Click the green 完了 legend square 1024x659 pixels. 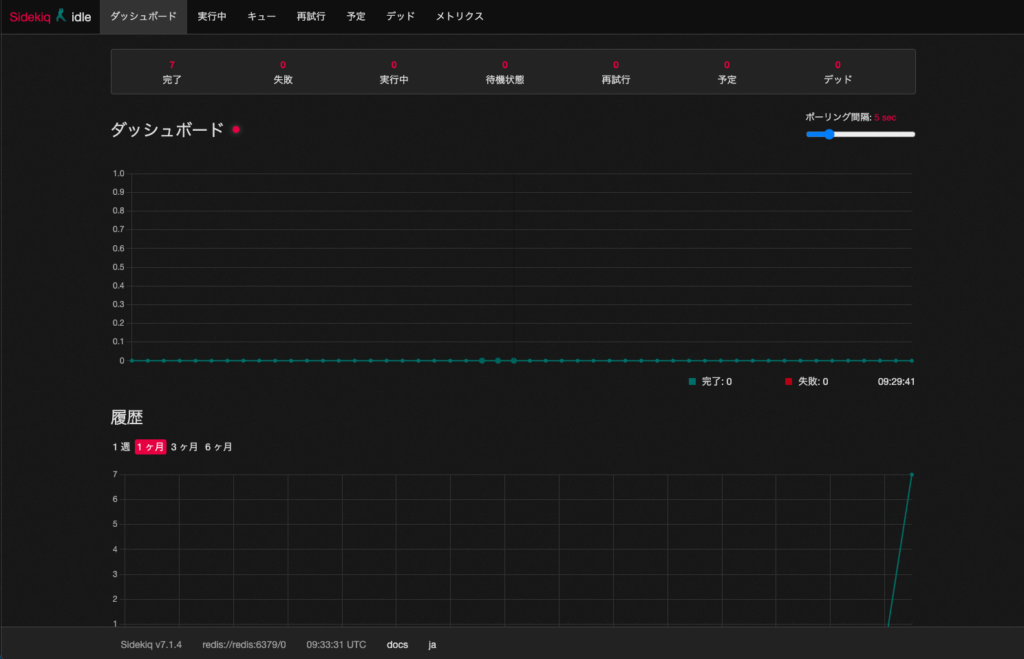692,381
